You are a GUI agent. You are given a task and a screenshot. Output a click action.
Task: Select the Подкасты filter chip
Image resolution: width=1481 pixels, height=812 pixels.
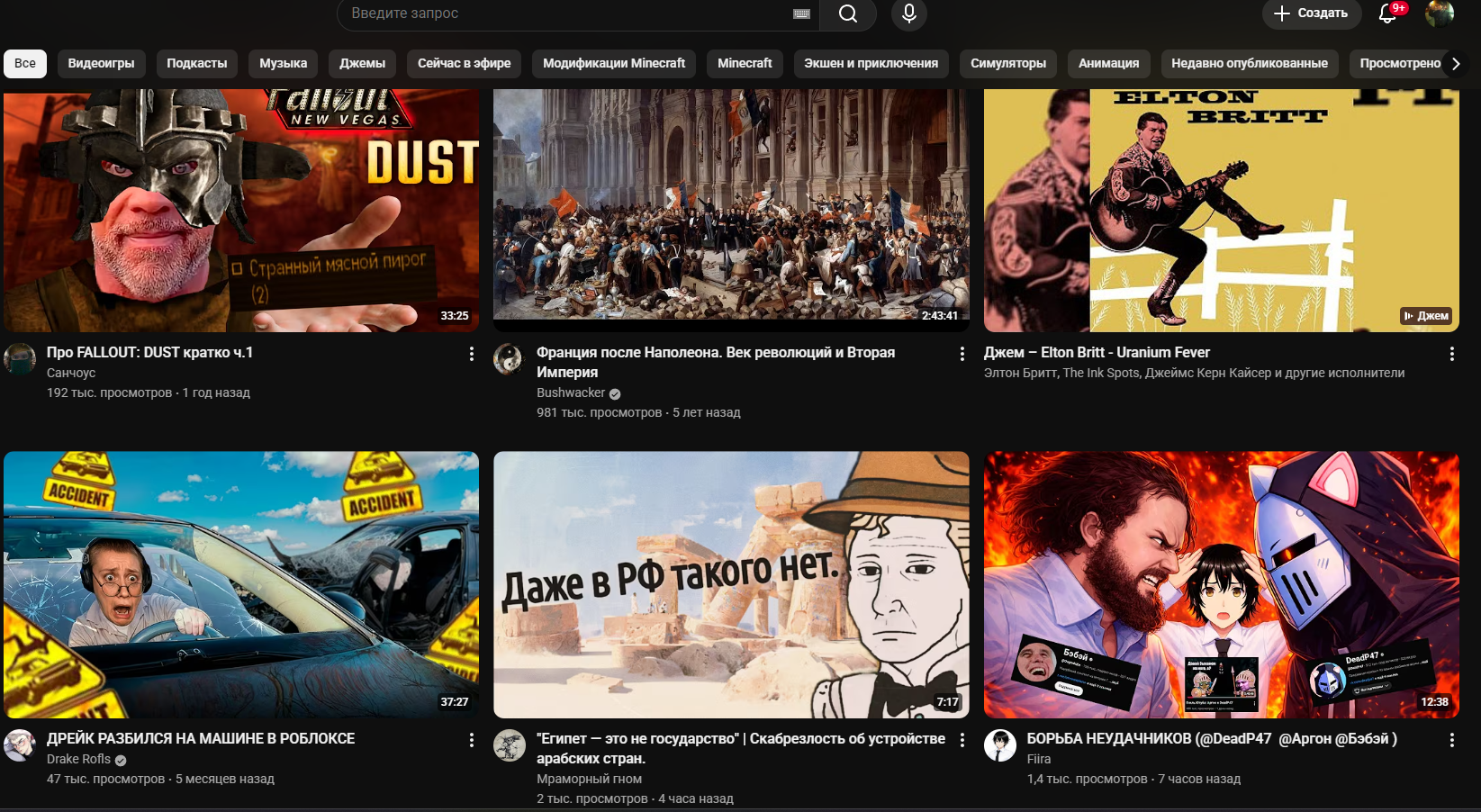coord(197,63)
